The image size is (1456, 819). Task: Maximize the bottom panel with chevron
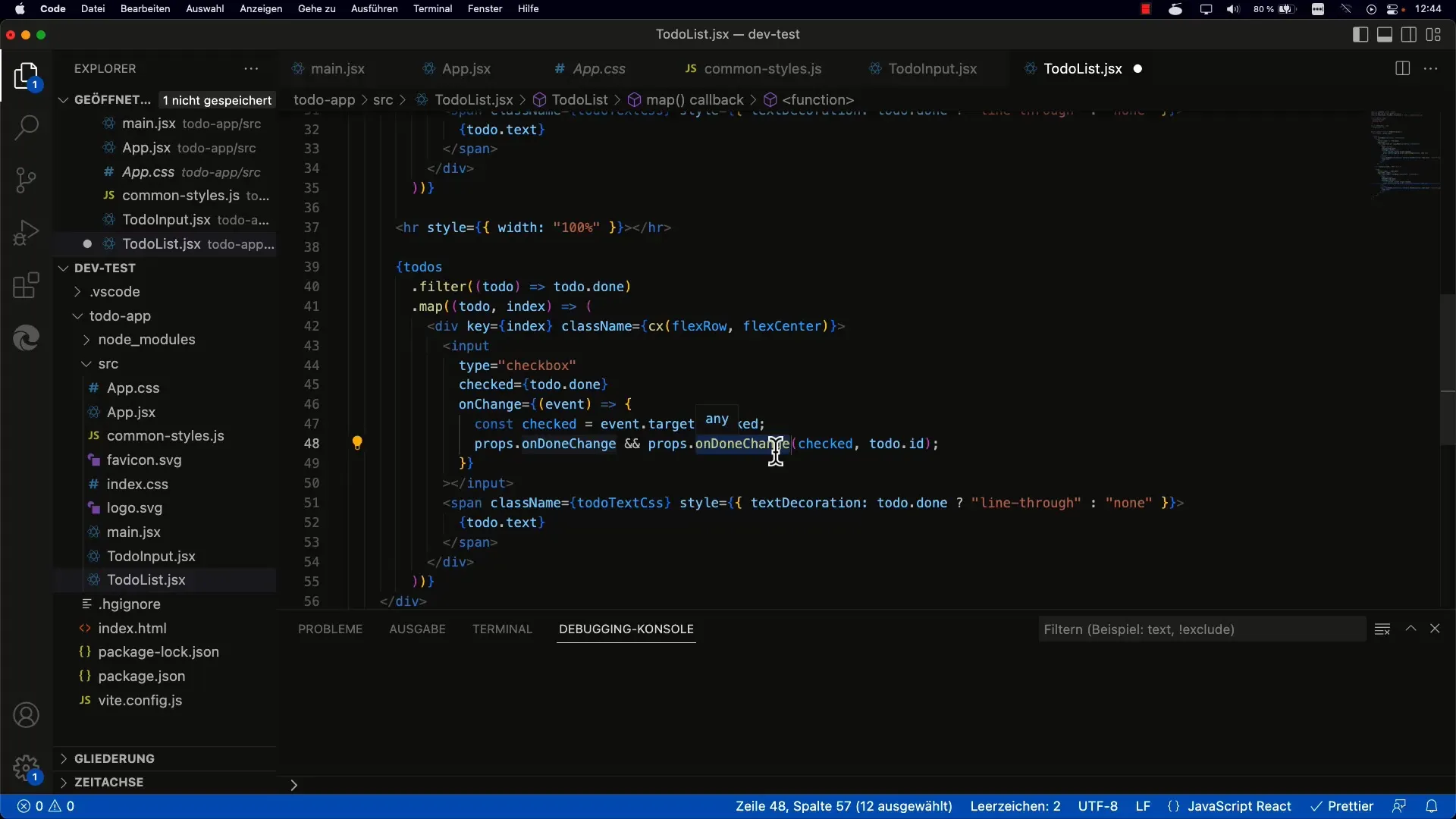point(1410,629)
